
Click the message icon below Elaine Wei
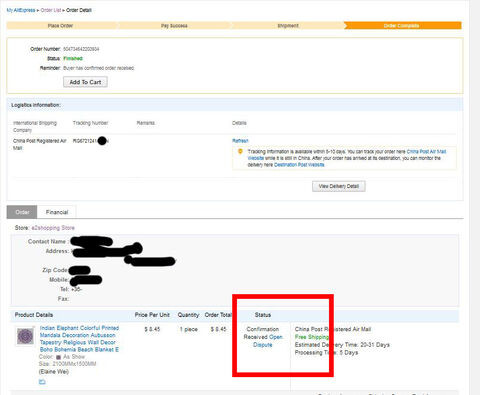(x=42, y=381)
